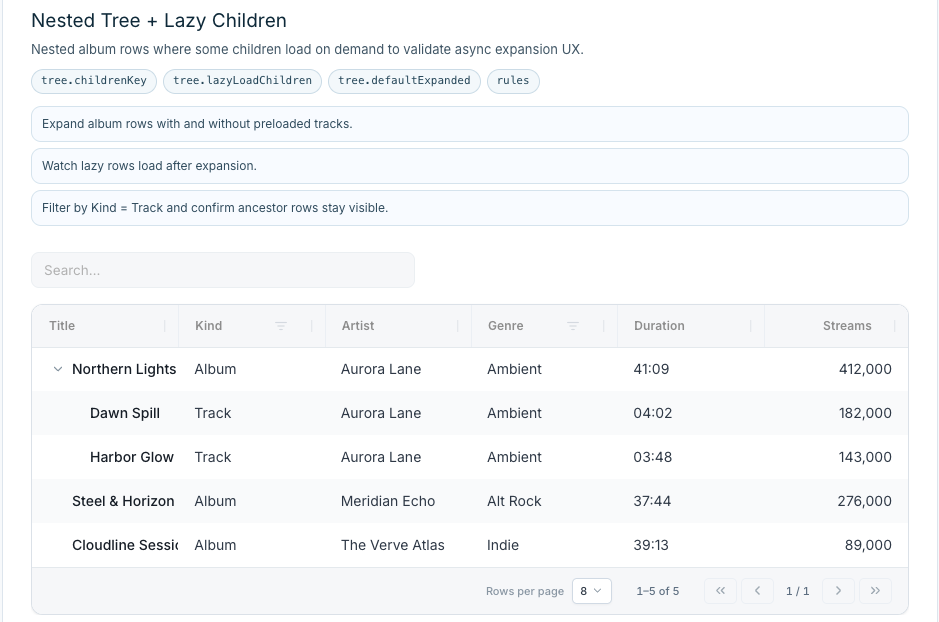Click the 143,000 streams value
This screenshot has width=939, height=622.
tap(865, 457)
